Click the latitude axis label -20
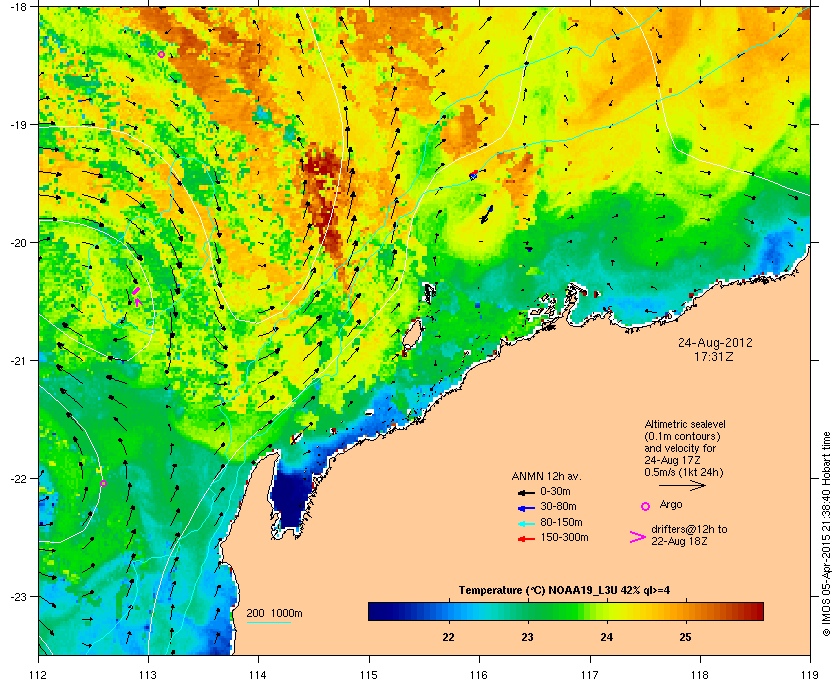 (19, 242)
